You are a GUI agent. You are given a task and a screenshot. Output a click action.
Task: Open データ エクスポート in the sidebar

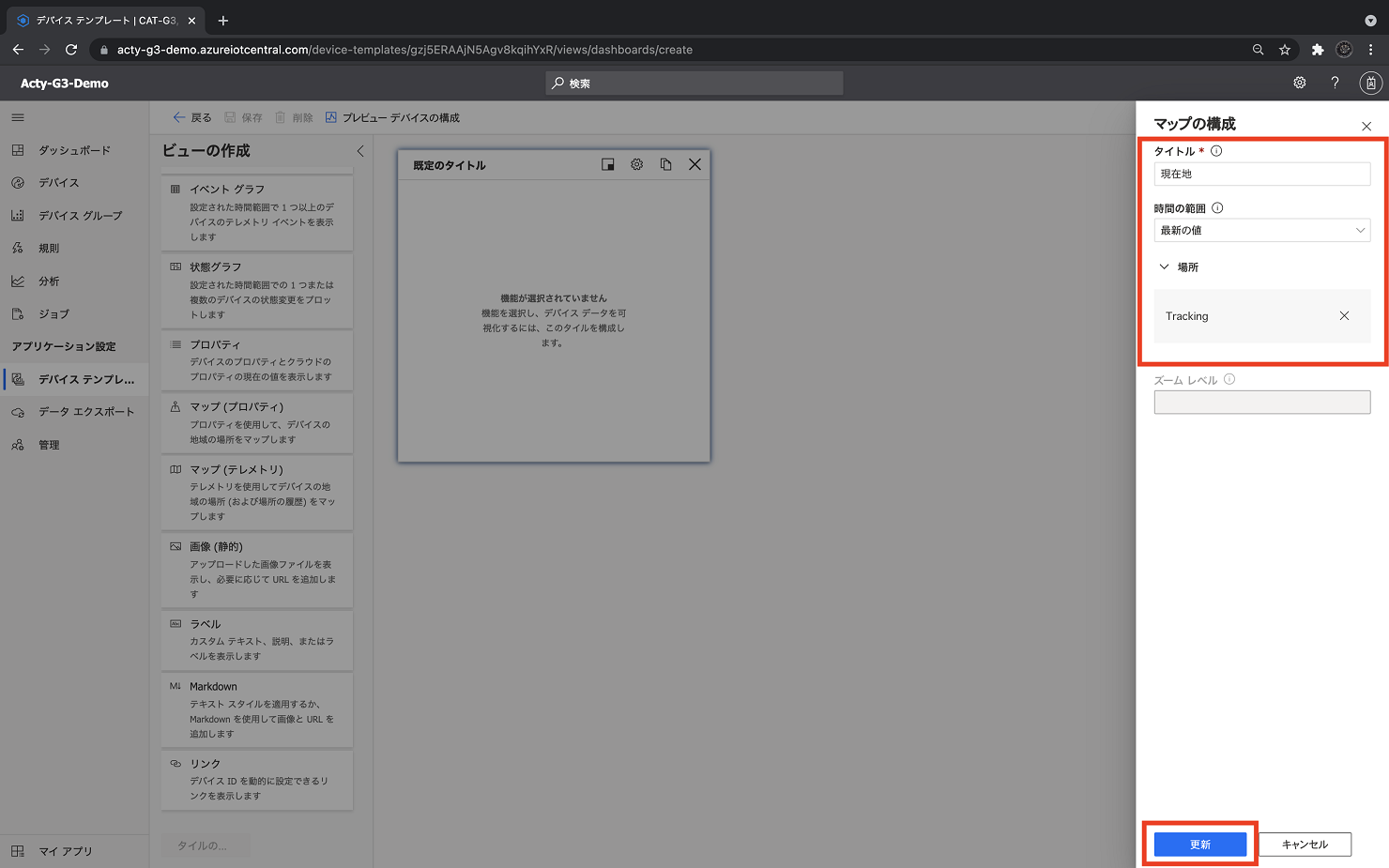74,412
